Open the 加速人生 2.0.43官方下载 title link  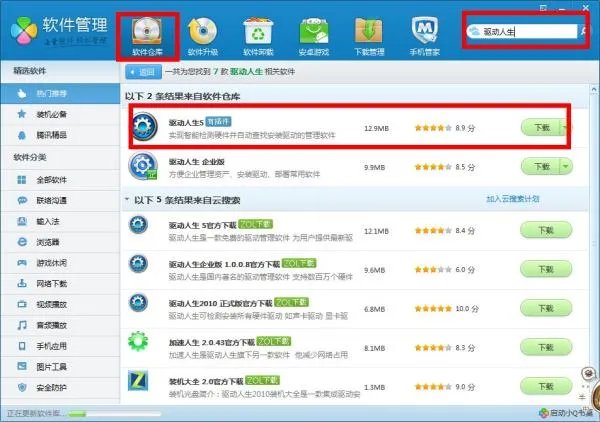[x=212, y=342]
